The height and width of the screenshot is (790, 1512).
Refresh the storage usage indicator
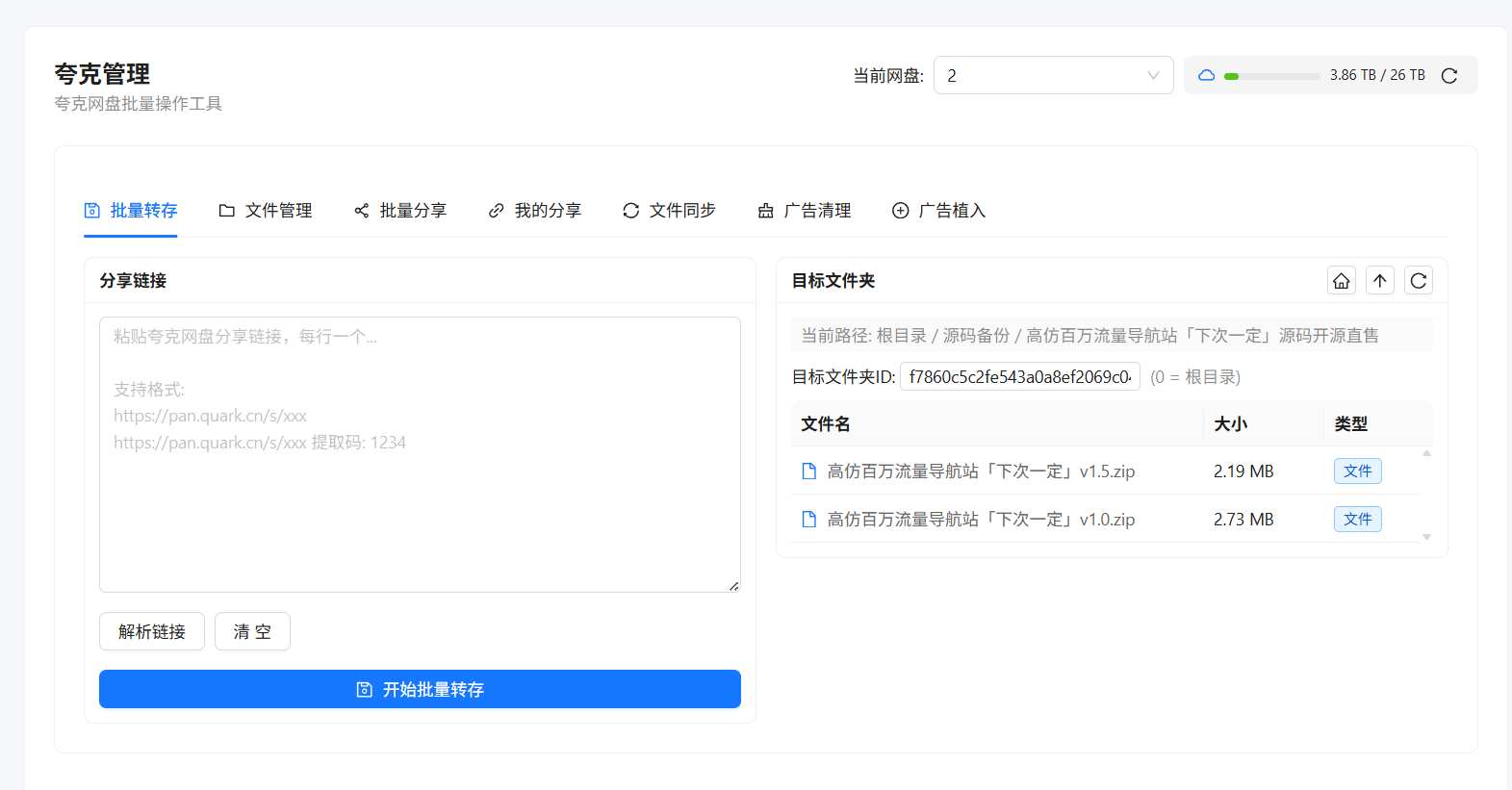1449,75
